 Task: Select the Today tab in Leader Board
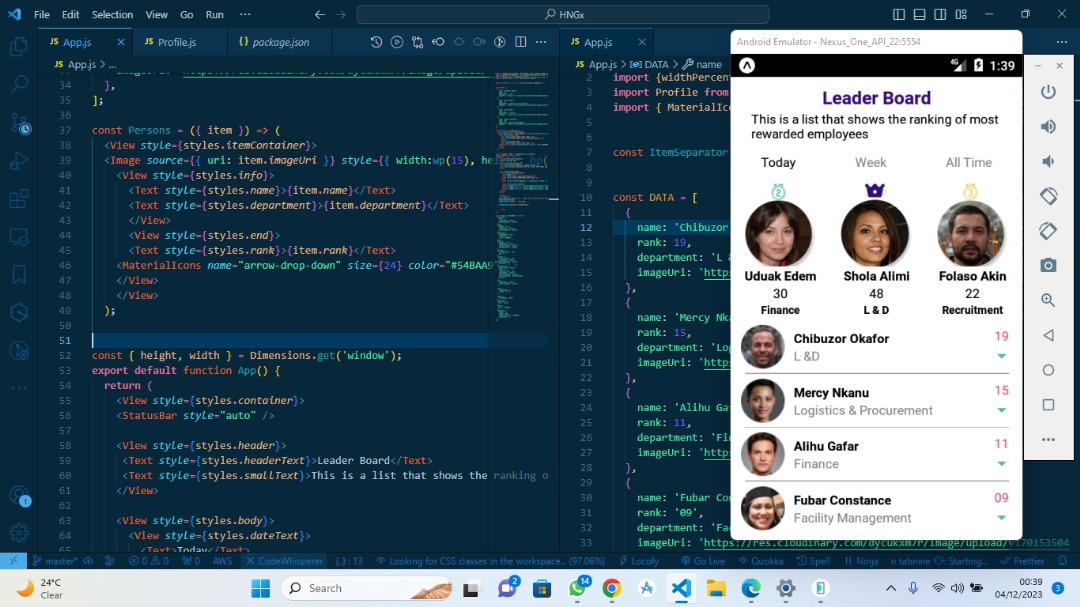click(x=778, y=163)
